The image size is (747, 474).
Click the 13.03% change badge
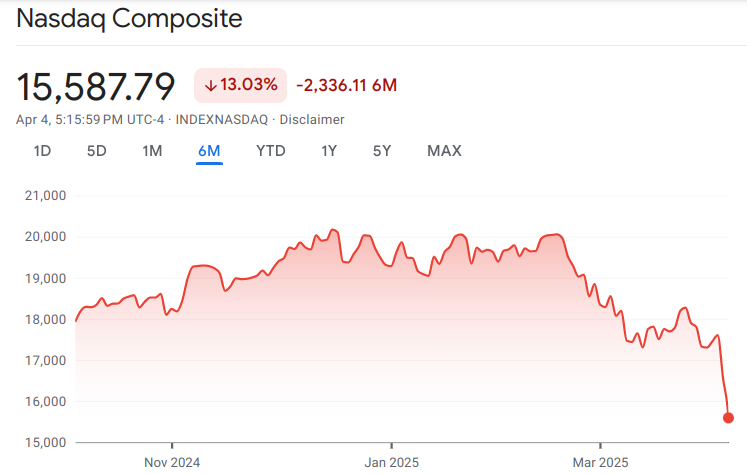click(x=241, y=86)
